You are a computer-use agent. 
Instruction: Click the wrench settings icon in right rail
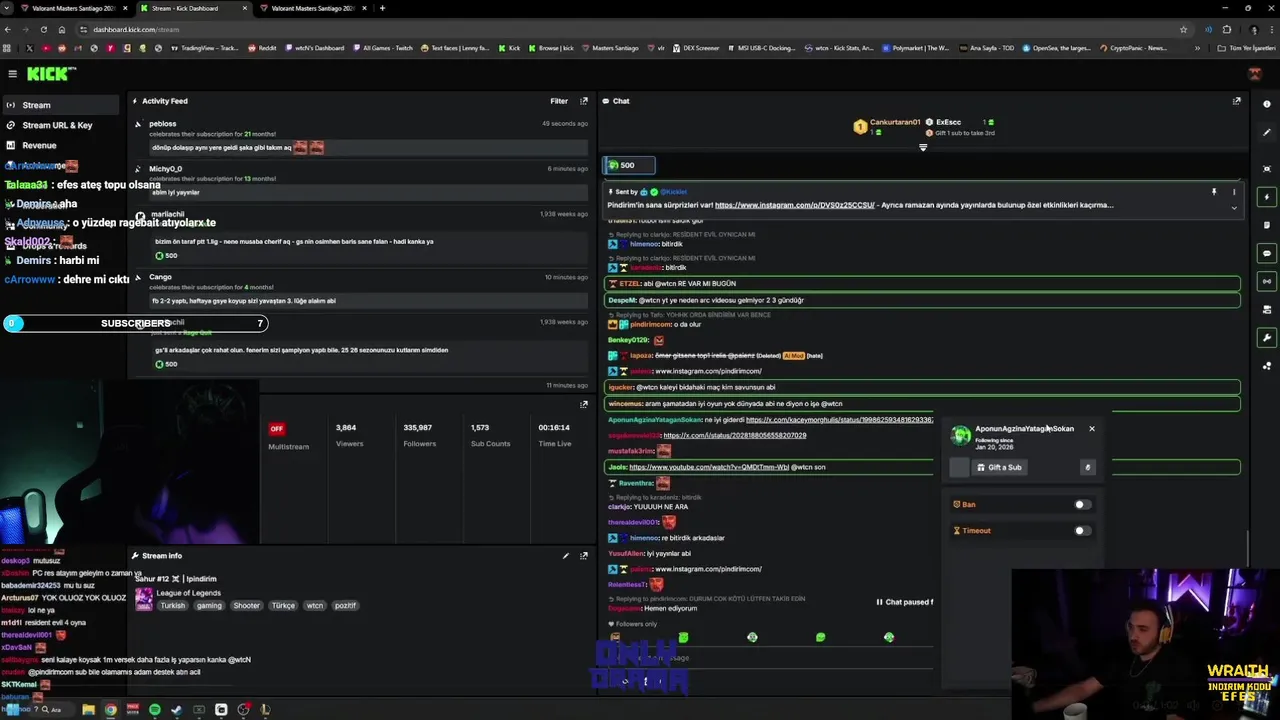(x=1267, y=338)
